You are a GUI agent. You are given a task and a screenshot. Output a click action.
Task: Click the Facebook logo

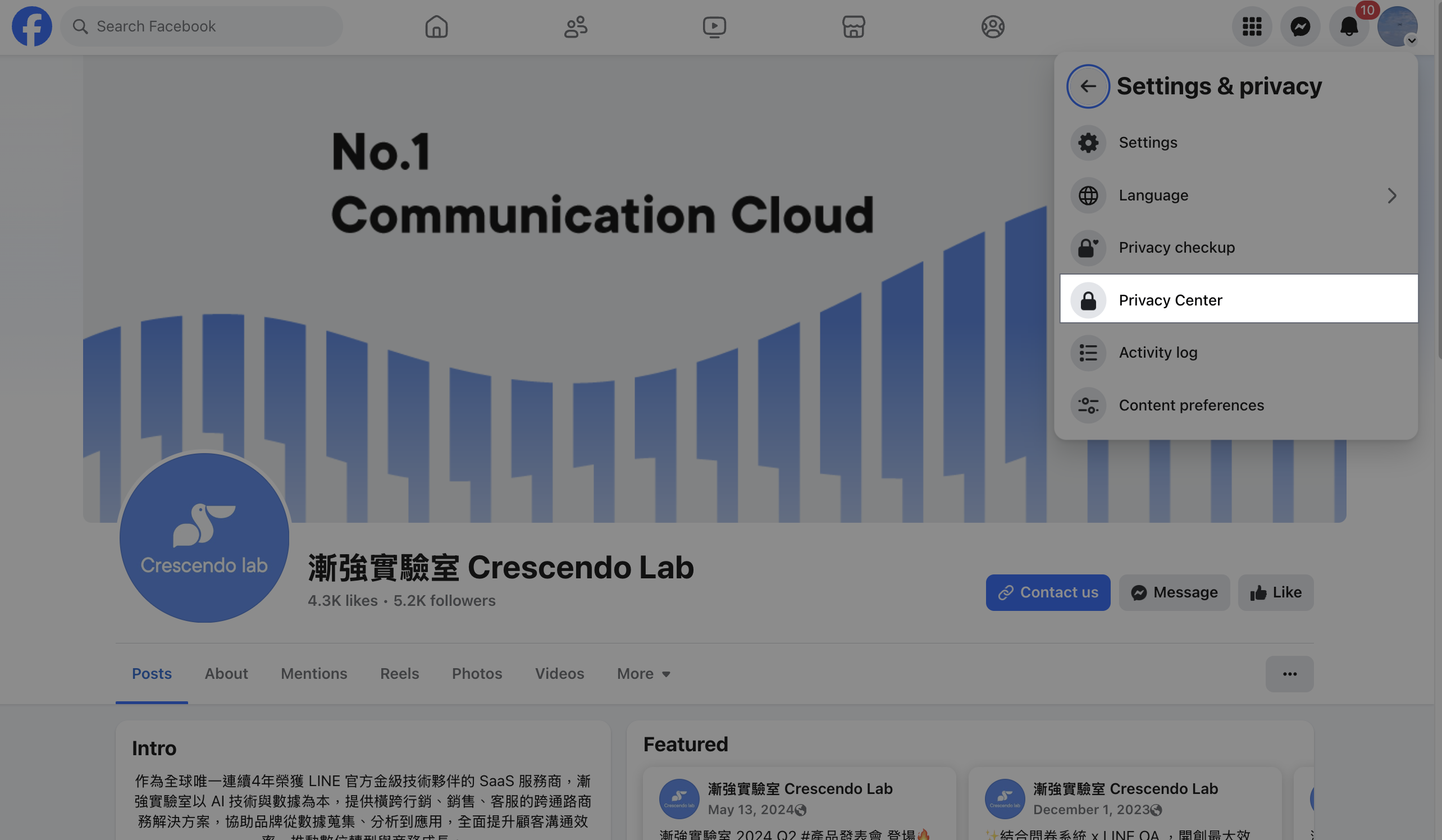coord(32,26)
